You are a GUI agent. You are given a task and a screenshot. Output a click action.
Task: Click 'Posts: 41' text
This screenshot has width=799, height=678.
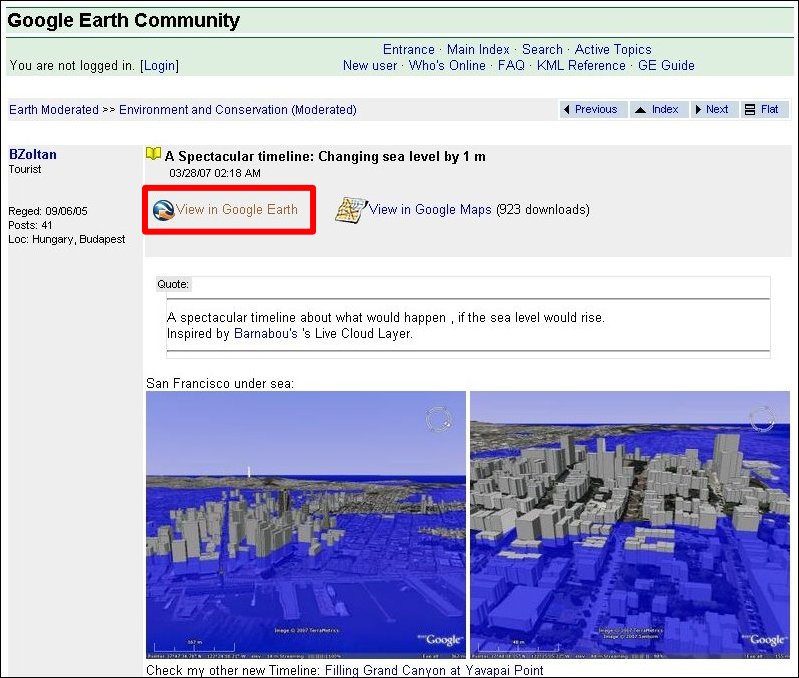[x=30, y=225]
